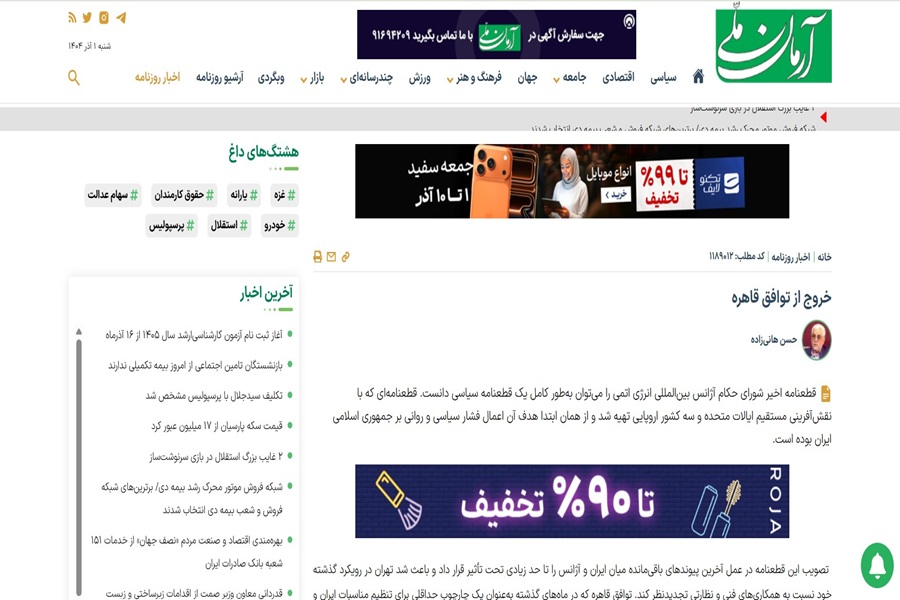The image size is (900, 600).
Task: Open the Instagram page icon
Action: (x=104, y=18)
